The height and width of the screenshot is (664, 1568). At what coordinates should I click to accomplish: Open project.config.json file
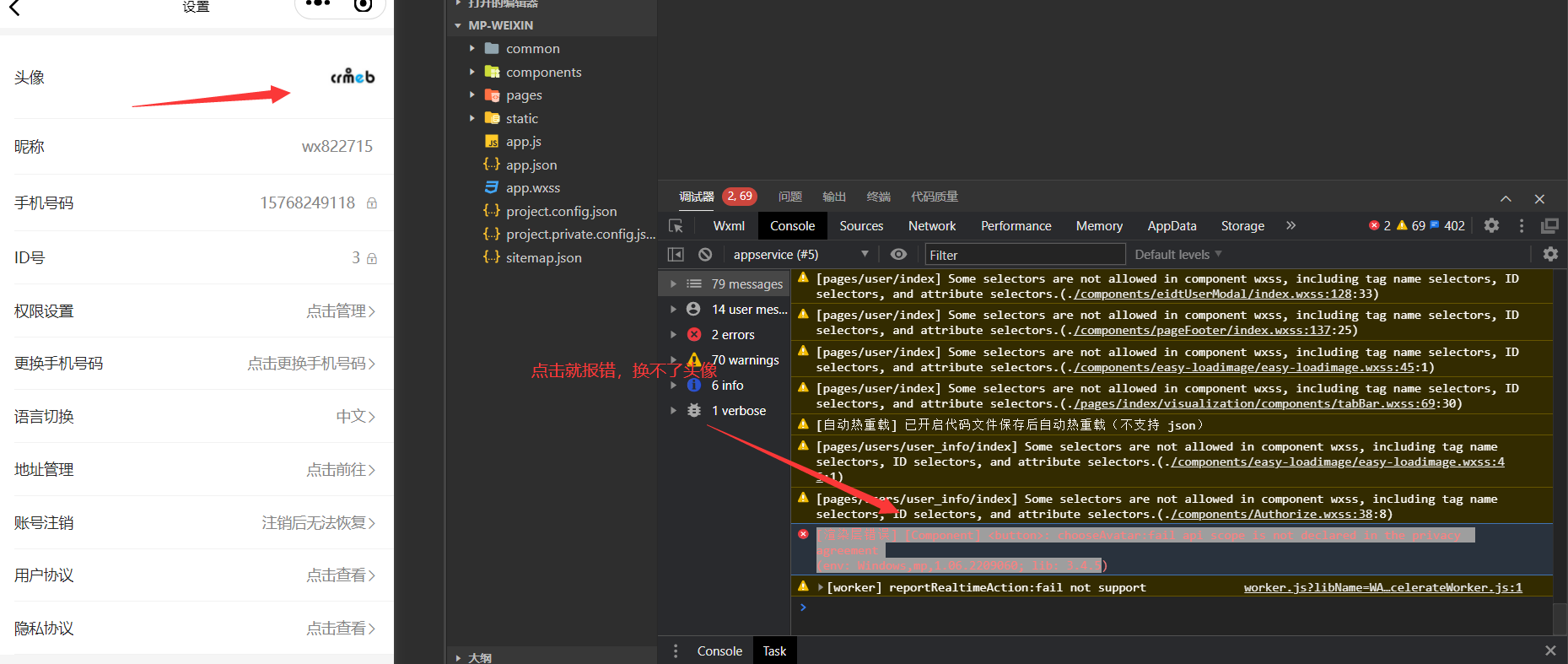561,211
